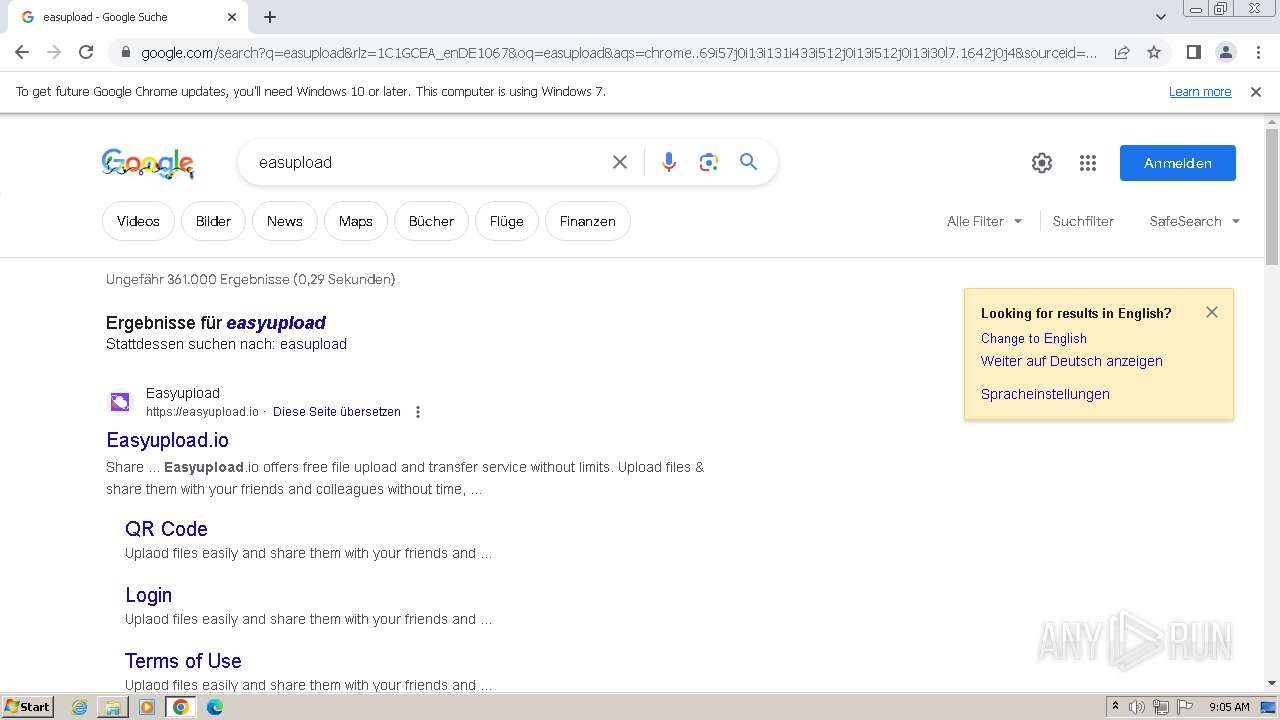The width and height of the screenshot is (1280, 720).
Task: Open the Google apps grid icon
Action: point(1088,163)
